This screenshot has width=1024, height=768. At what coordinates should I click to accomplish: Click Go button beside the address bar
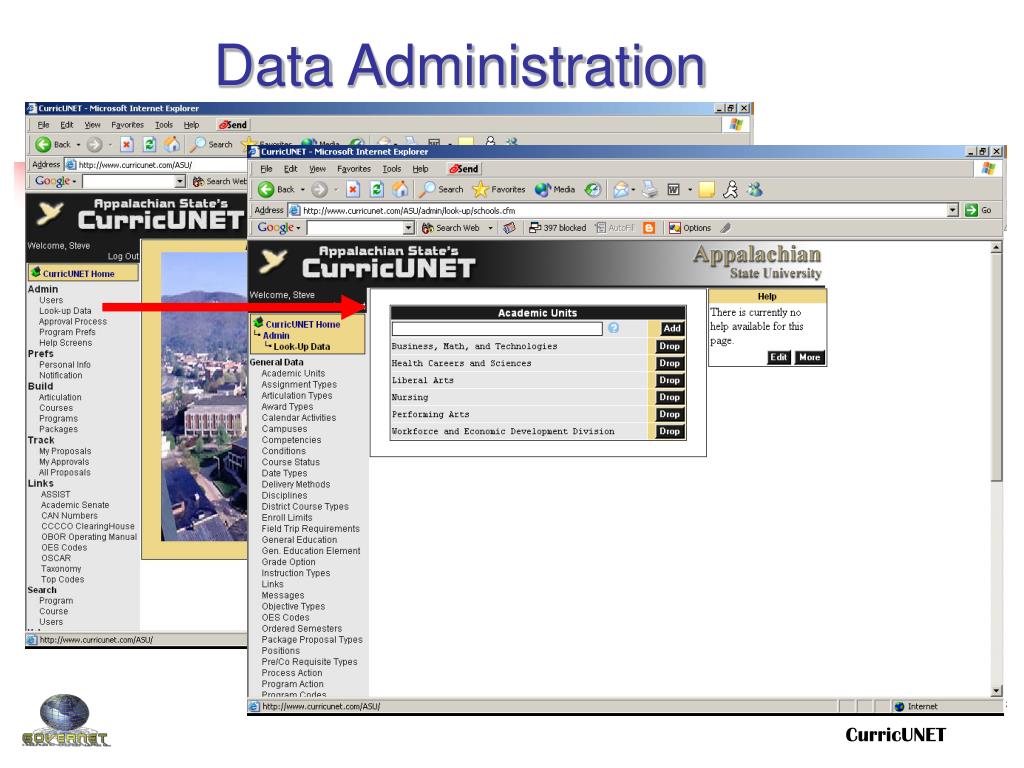pos(978,210)
